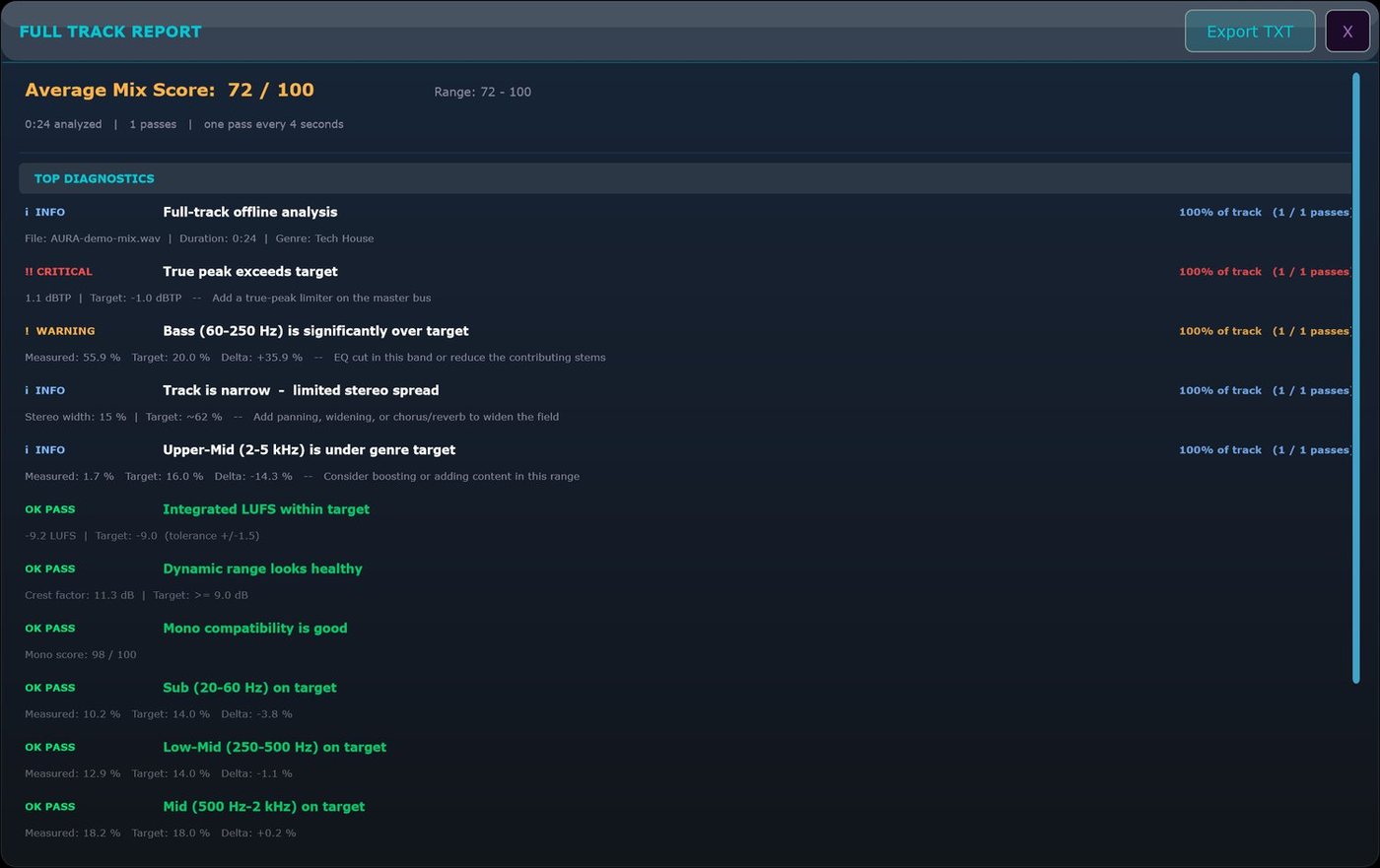Image resolution: width=1380 pixels, height=868 pixels.
Task: Click 'Dynamic range looks healthy' result
Action: click(x=262, y=568)
